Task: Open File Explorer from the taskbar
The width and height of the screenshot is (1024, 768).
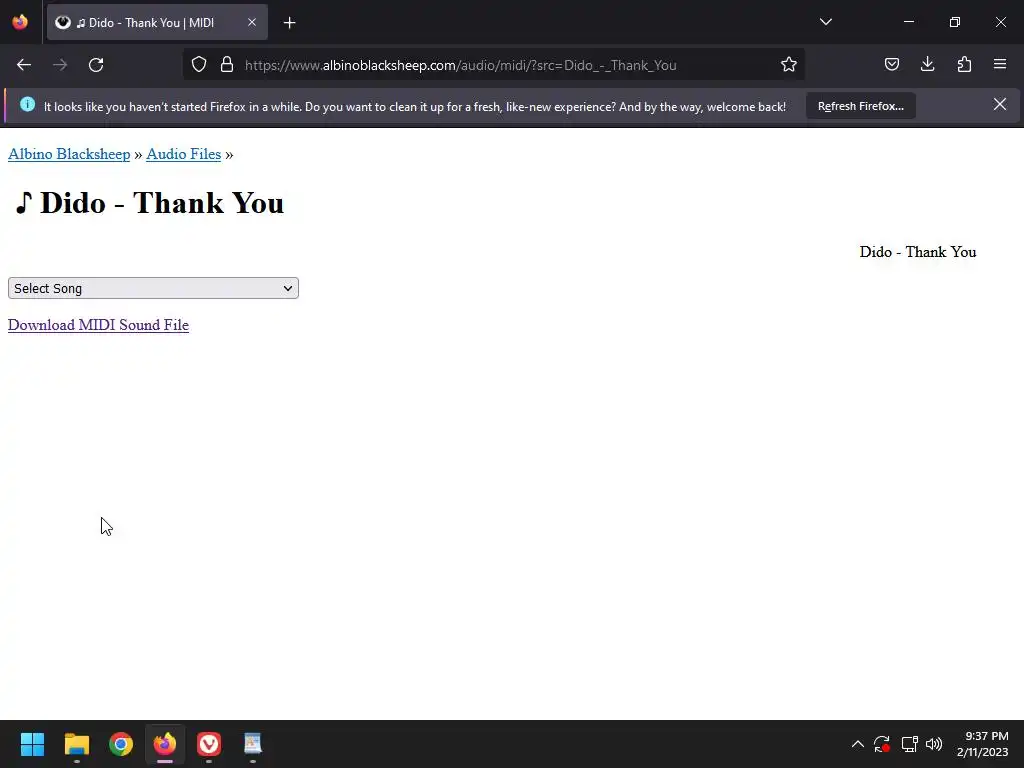Action: click(x=76, y=744)
